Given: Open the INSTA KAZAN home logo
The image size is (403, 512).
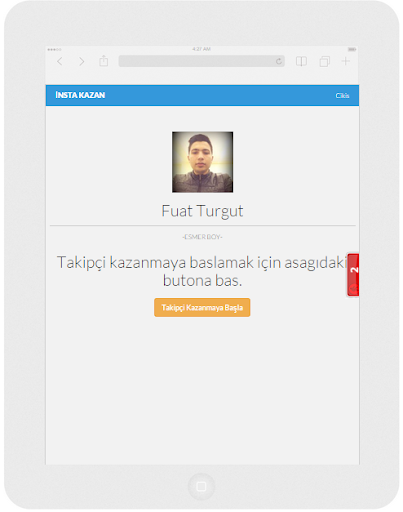Looking at the screenshot, I should click(x=80, y=95).
